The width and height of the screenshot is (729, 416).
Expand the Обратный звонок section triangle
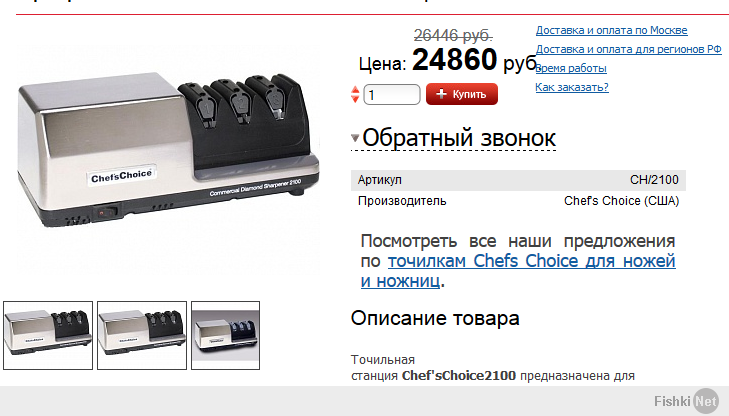click(355, 138)
